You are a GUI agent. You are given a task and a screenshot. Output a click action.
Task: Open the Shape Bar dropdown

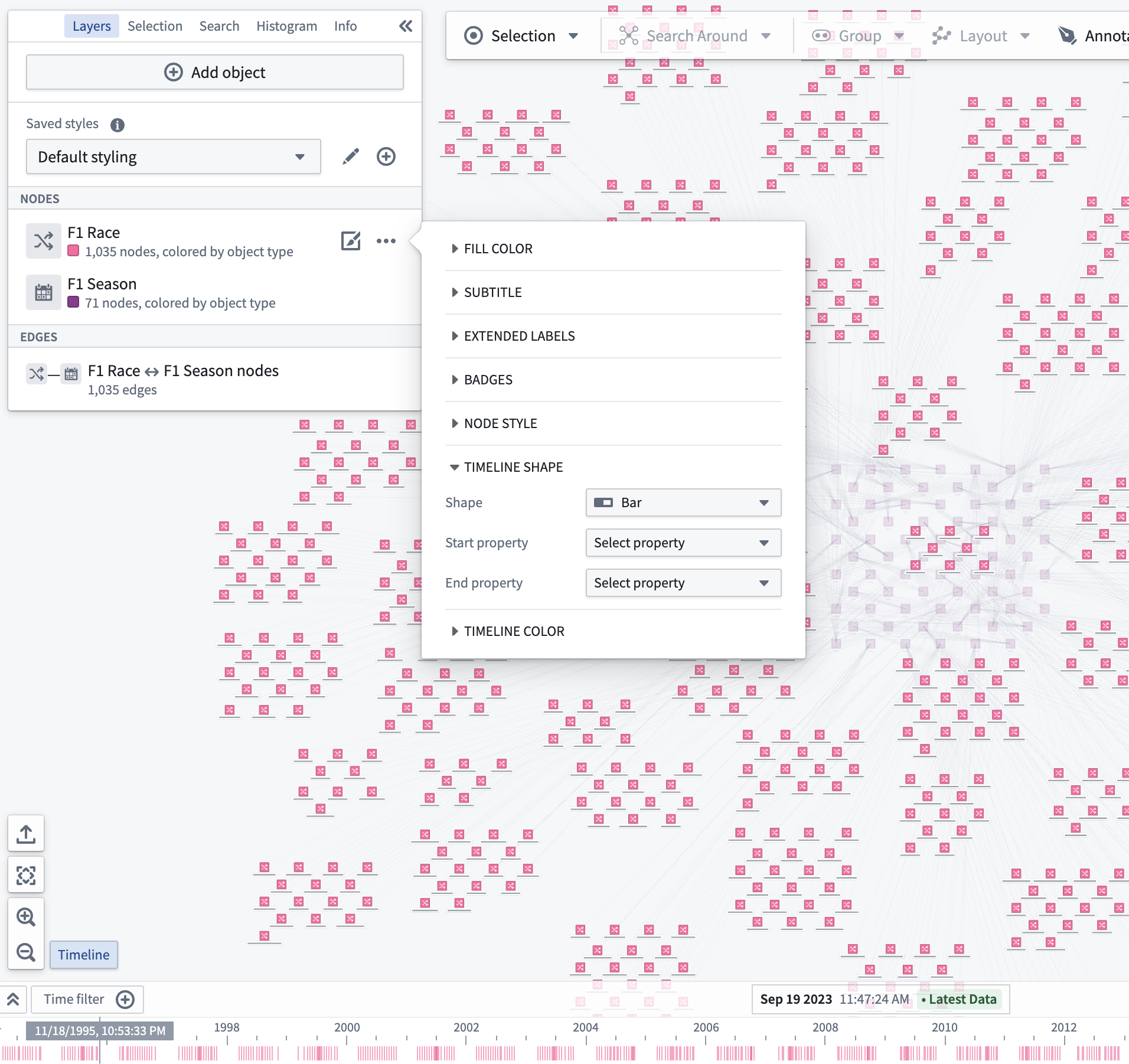683,502
